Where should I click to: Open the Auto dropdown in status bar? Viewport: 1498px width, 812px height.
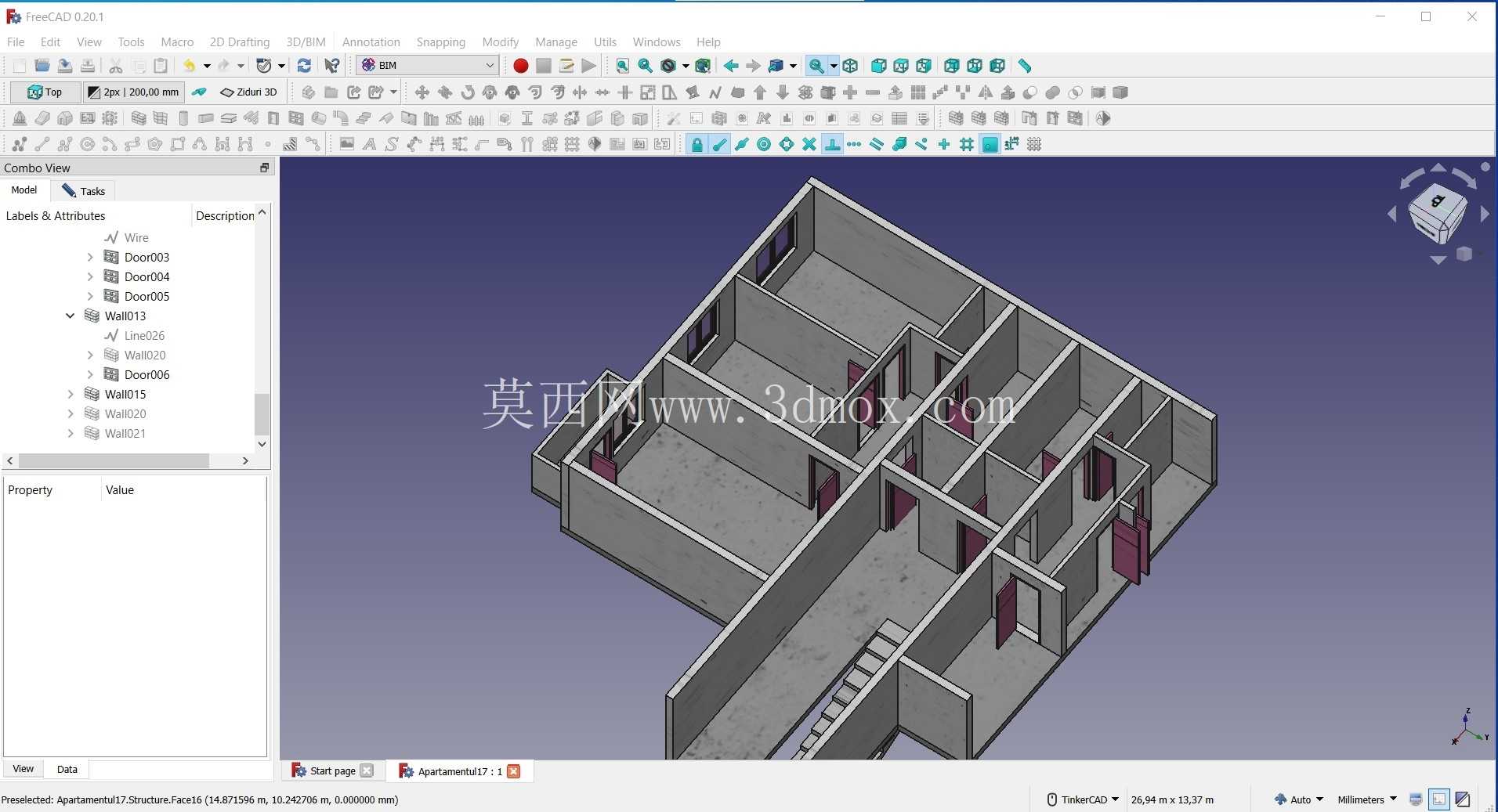(1299, 799)
